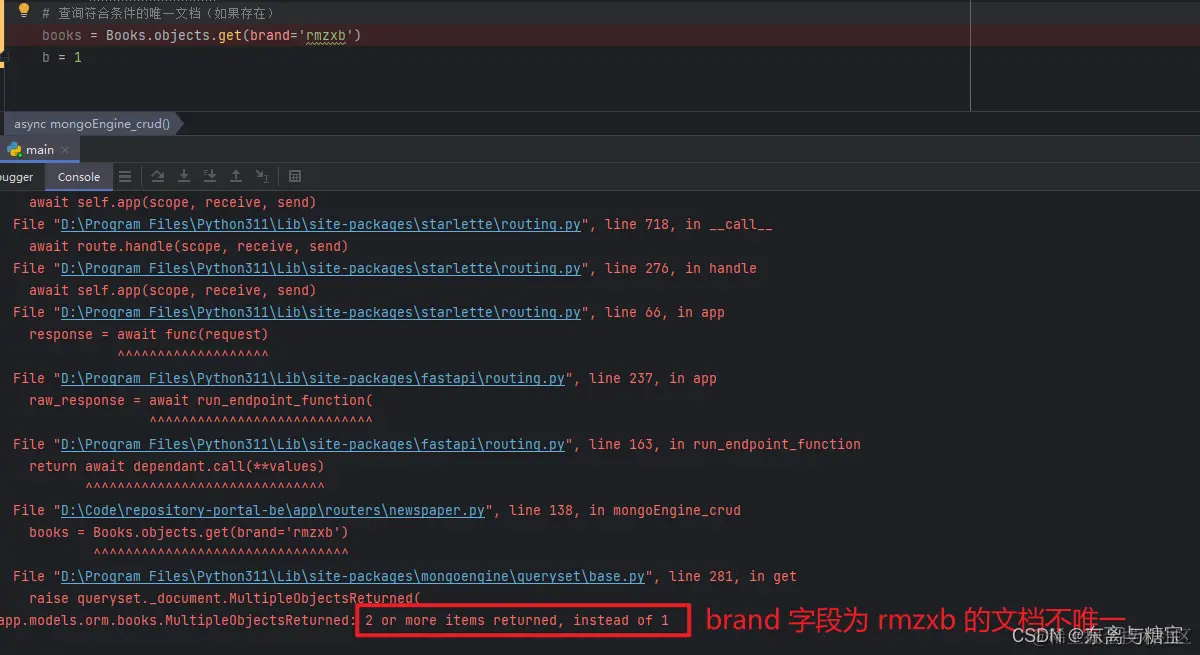Click console line 'await route.handle(scope, receive, send)'
This screenshot has width=1200, height=655.
point(189,246)
